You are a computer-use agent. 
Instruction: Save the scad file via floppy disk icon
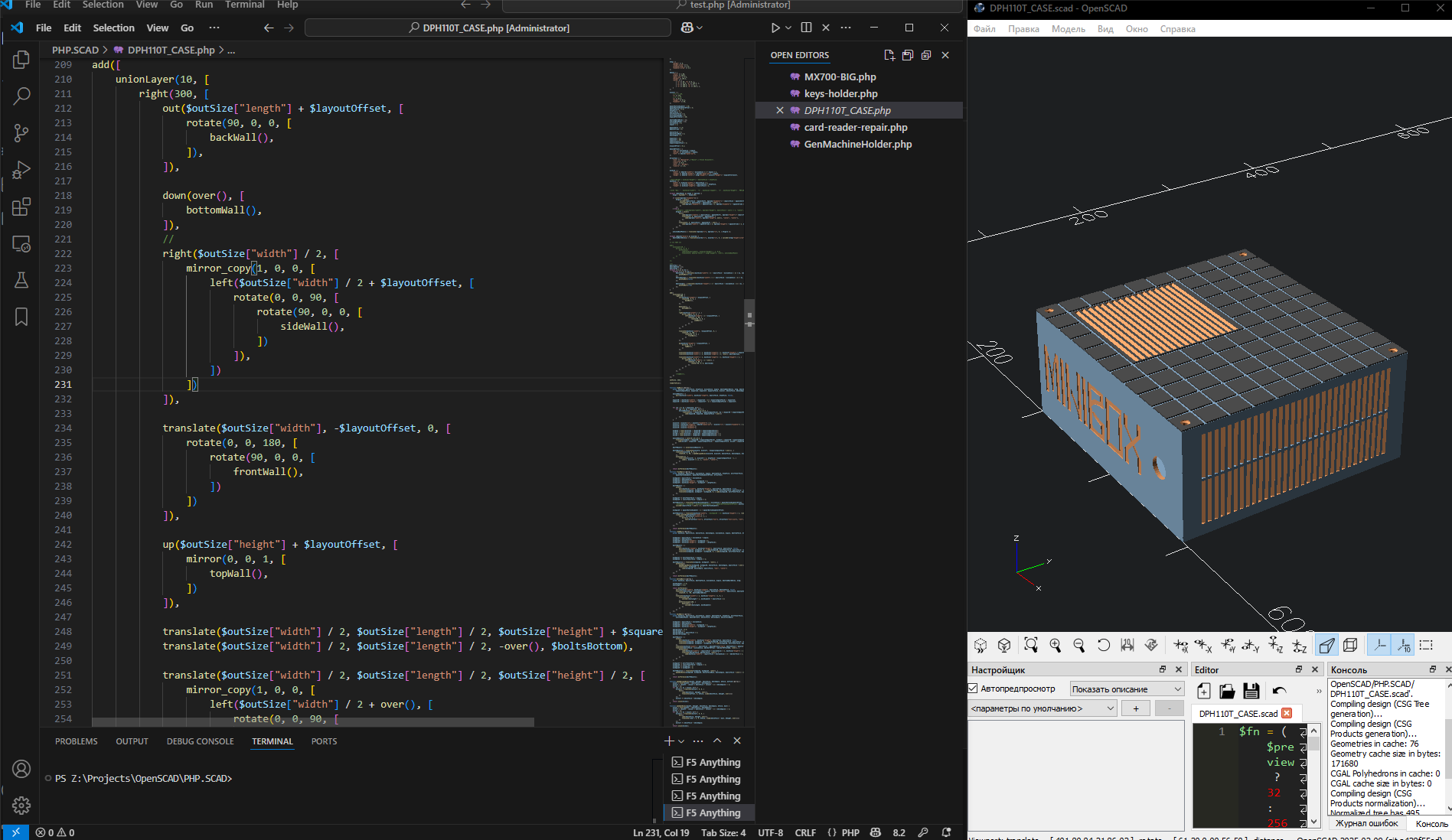1251,691
